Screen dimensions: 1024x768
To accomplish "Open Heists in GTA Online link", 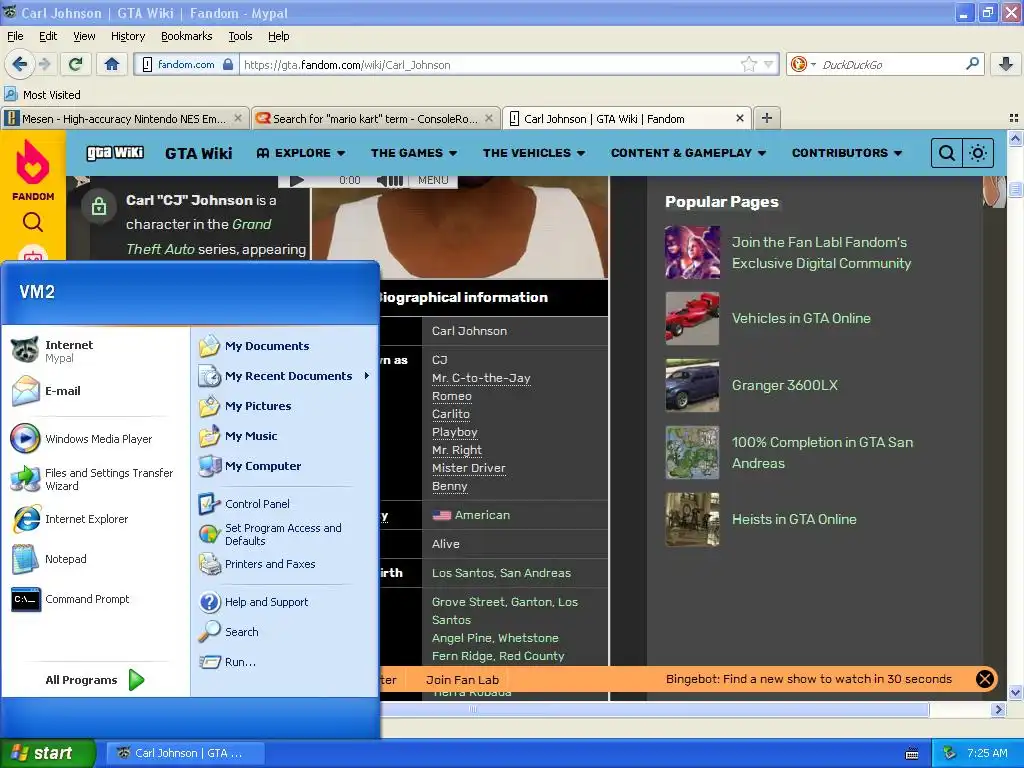I will point(793,519).
